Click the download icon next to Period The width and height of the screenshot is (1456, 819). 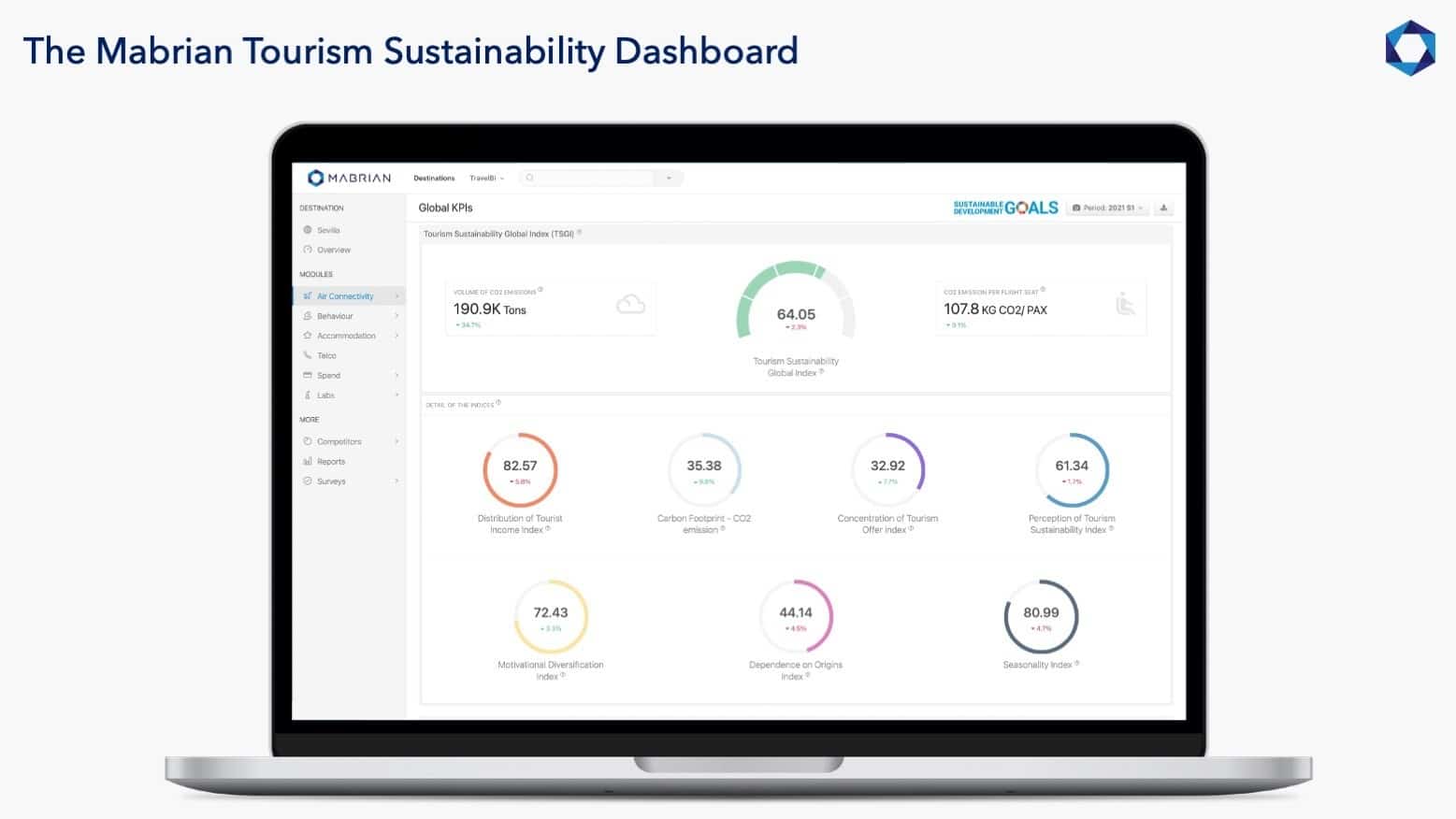(x=1163, y=208)
